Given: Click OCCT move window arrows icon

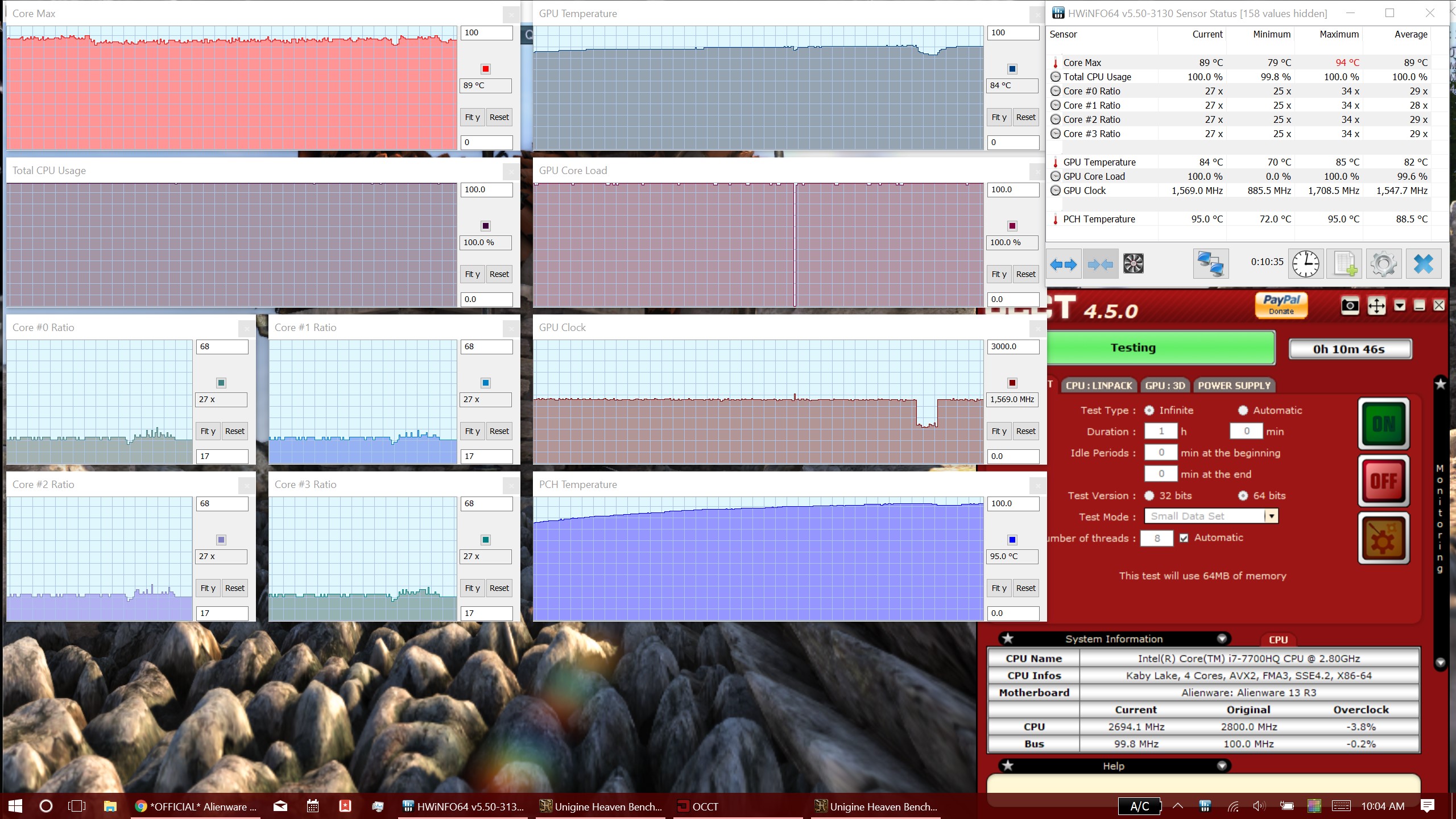Looking at the screenshot, I should tap(1376, 306).
